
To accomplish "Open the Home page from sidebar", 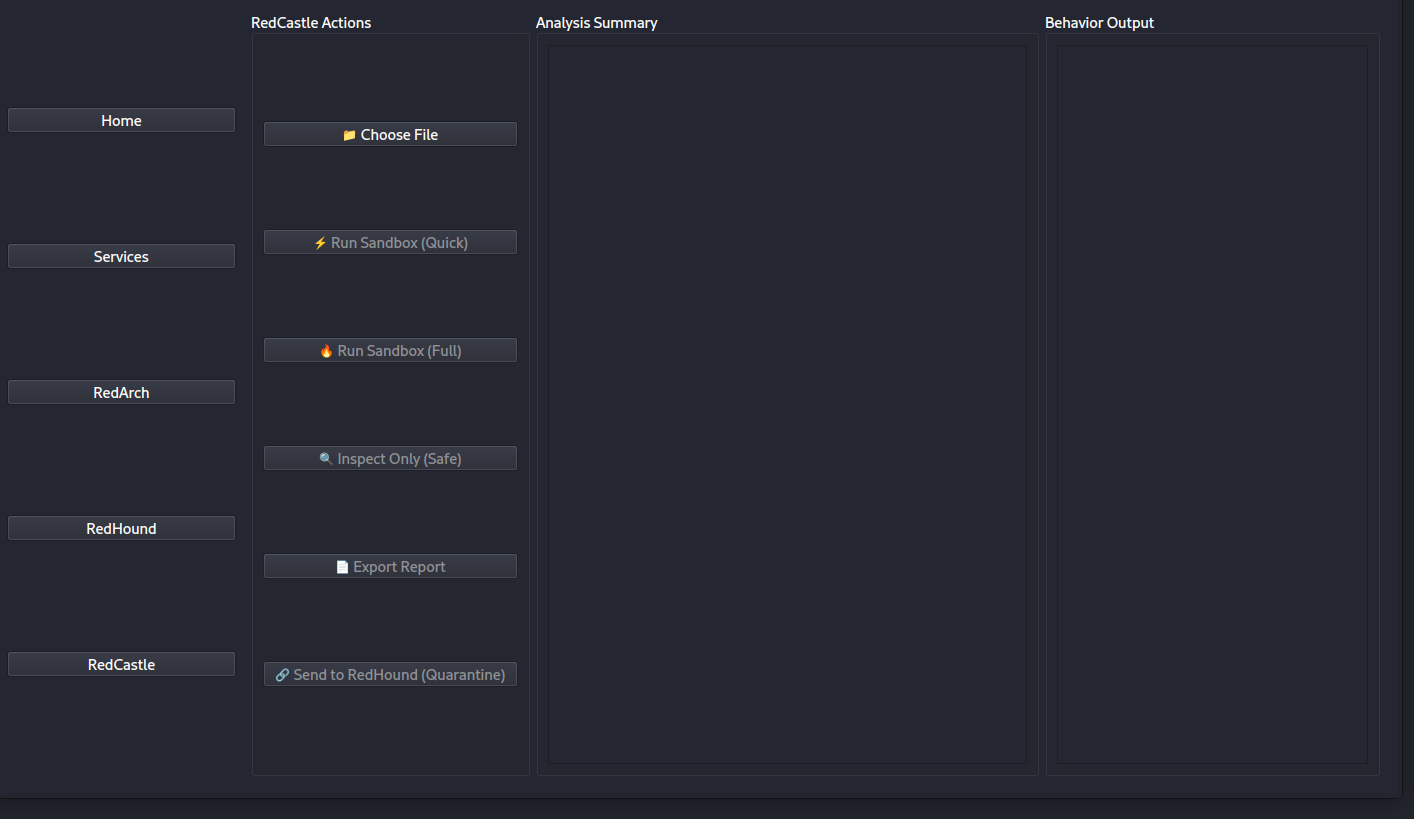I will tap(121, 120).
